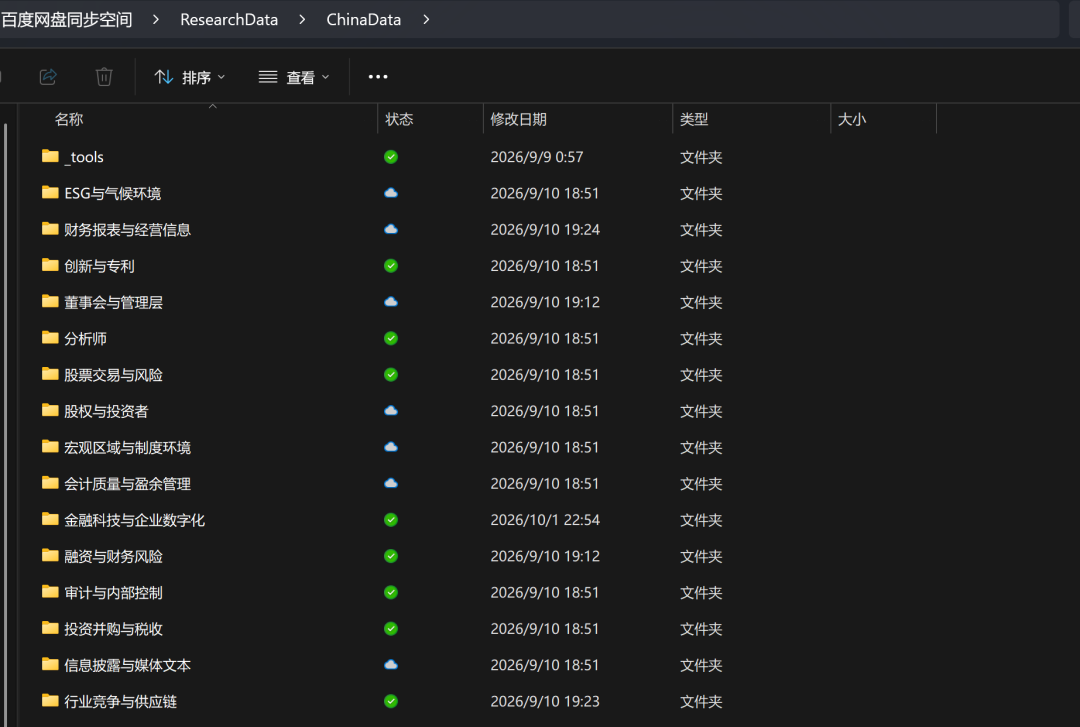Click green check status for 金融科技与企业数字化

391,520
